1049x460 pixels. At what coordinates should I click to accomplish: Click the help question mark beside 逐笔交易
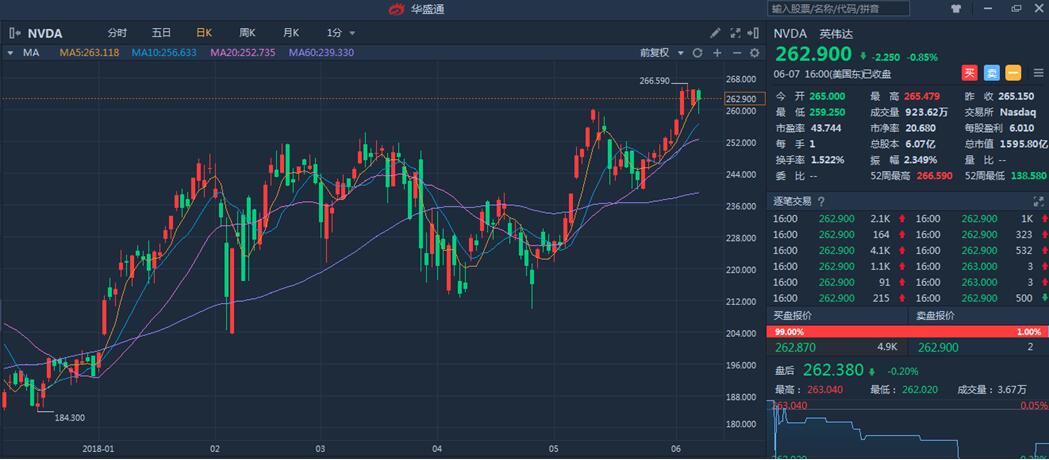[x=821, y=201]
